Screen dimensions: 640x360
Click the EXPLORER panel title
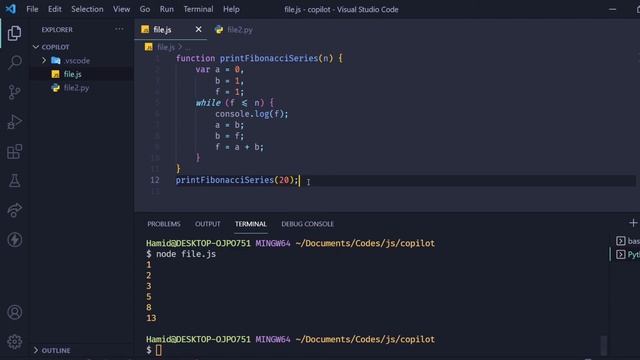click(x=57, y=29)
